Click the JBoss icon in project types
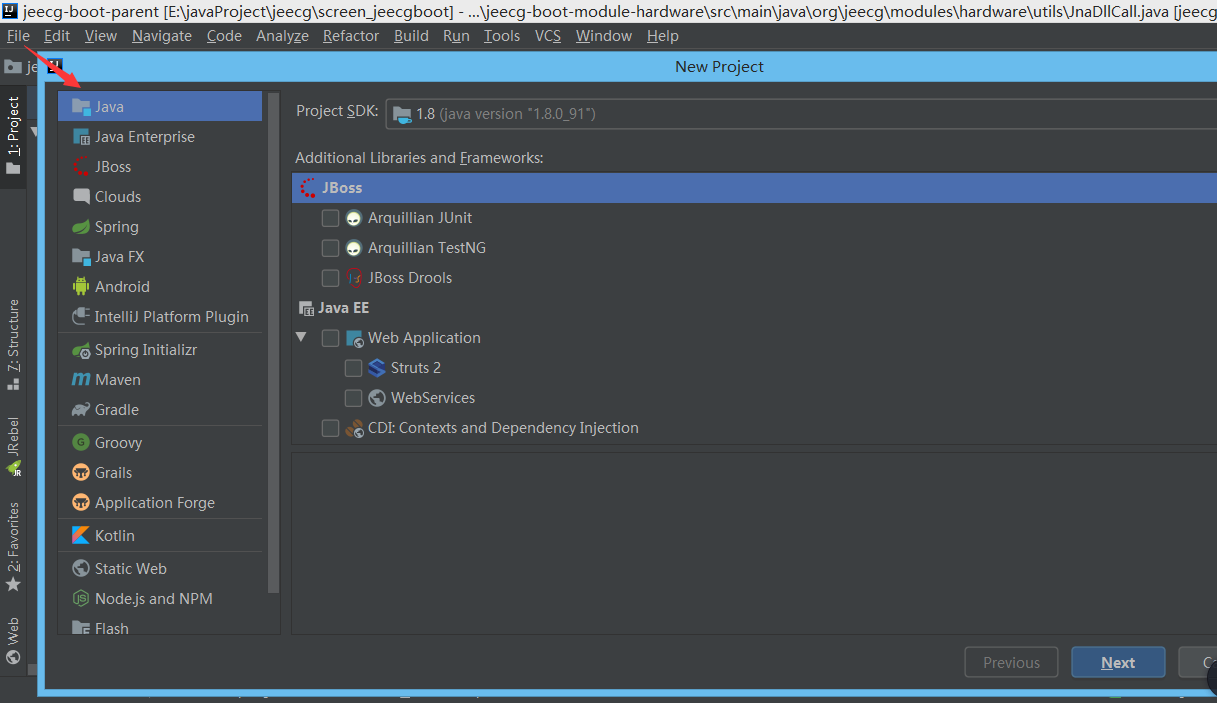Viewport: 1217px width, 703px height. point(81,166)
